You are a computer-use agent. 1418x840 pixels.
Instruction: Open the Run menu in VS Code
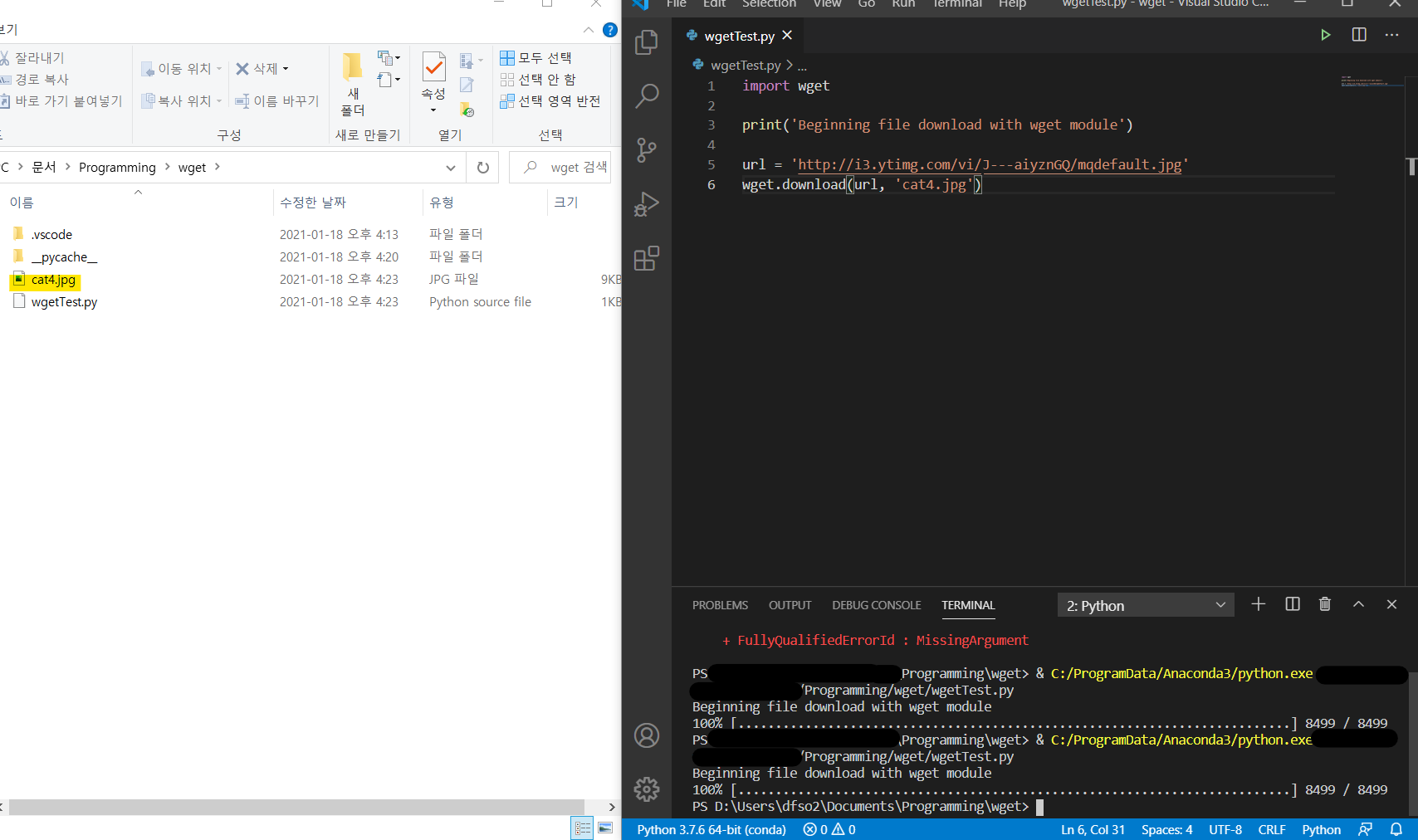tap(903, 4)
